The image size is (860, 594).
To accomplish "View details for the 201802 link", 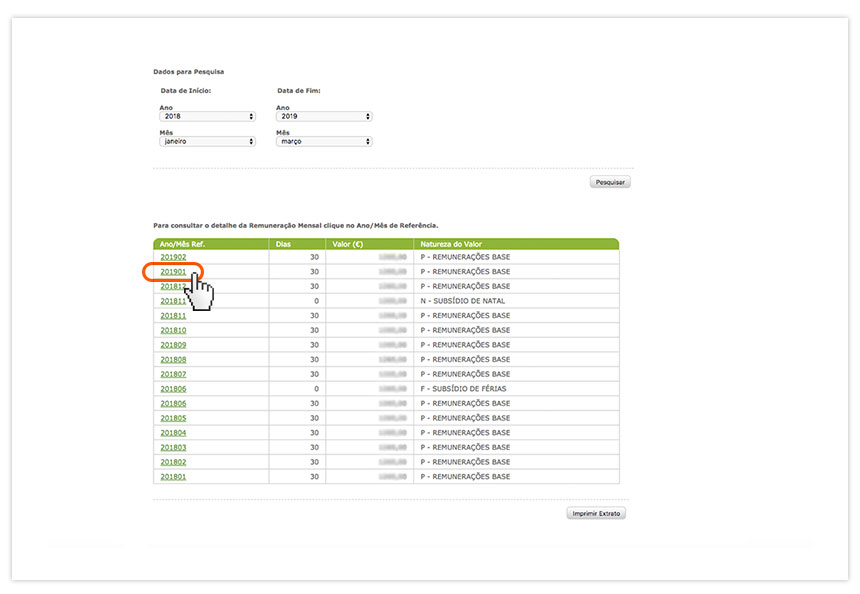I will (x=173, y=462).
